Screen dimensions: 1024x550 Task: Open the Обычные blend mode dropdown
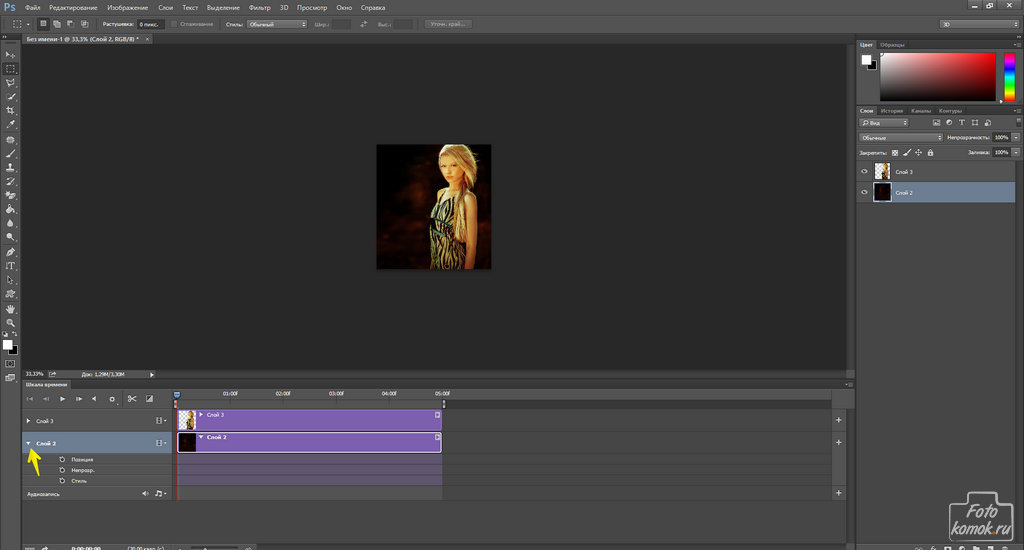(901, 137)
